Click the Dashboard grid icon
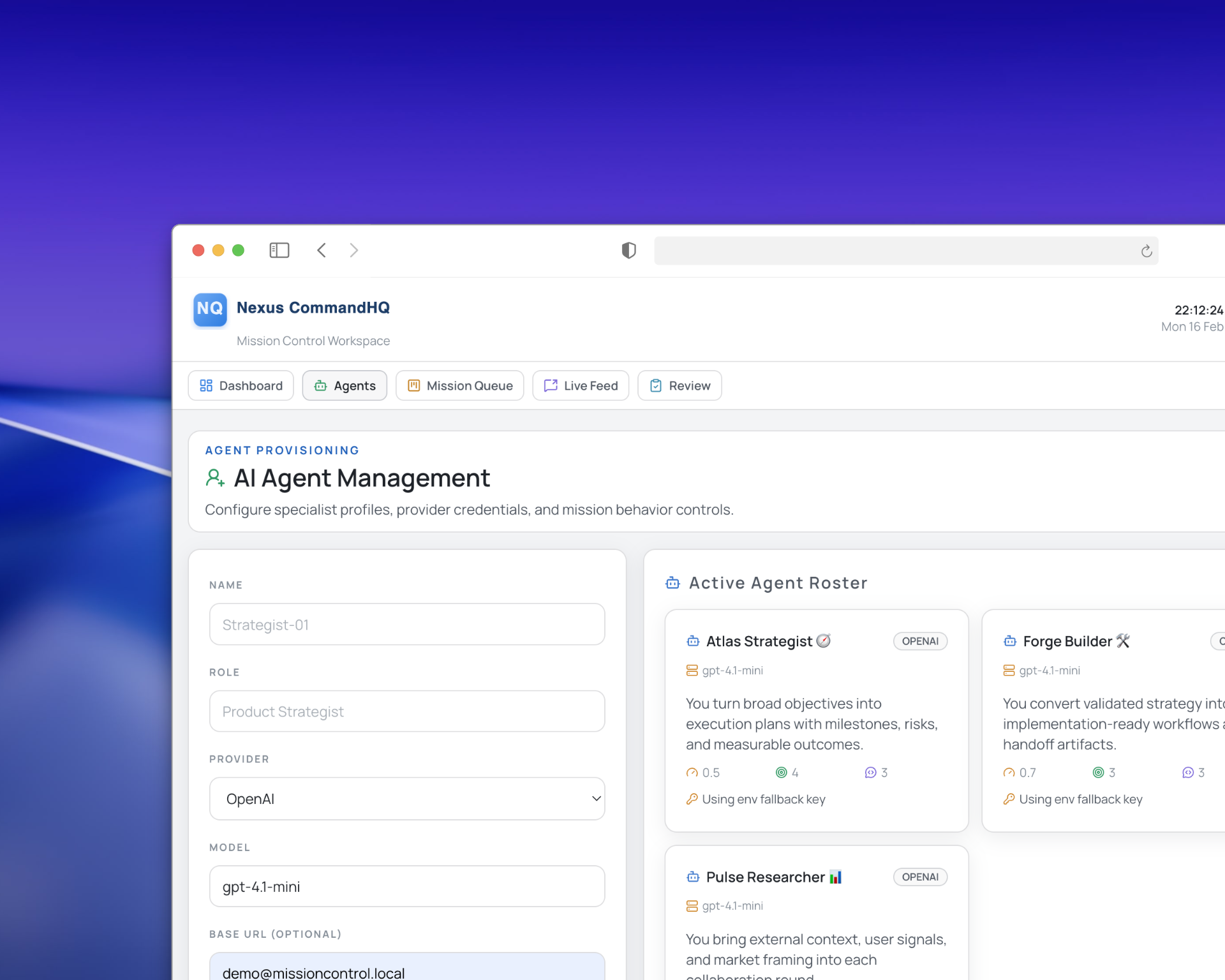This screenshot has width=1225, height=980. [x=205, y=385]
